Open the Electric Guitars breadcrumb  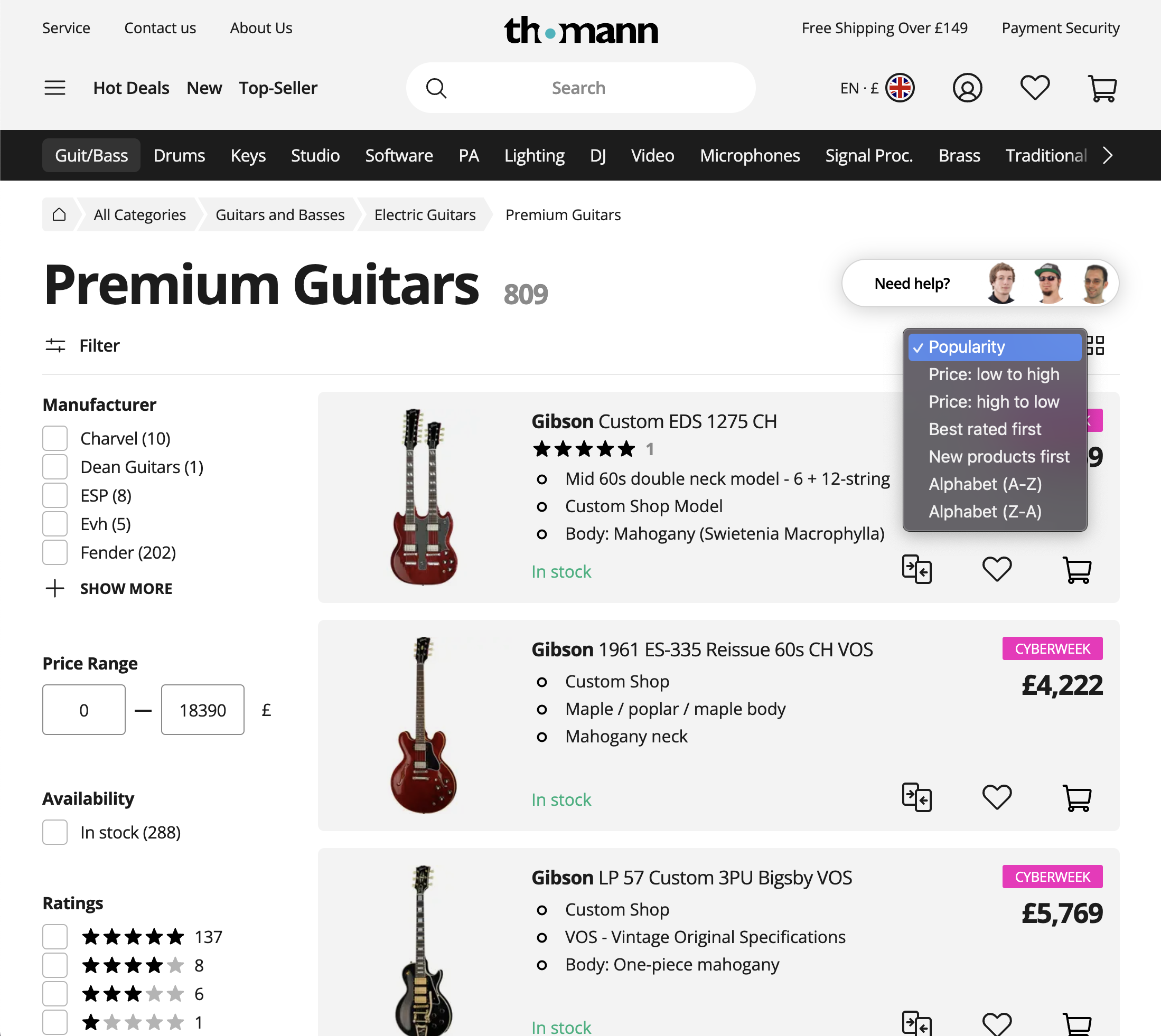[x=425, y=214]
